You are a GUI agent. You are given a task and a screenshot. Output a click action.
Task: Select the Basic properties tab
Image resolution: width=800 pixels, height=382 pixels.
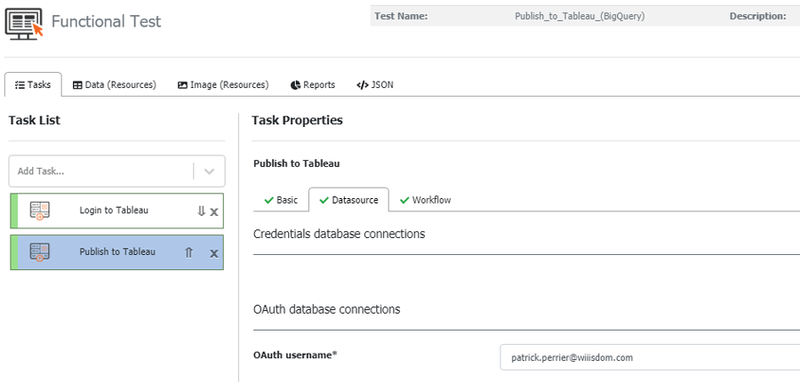coord(281,200)
